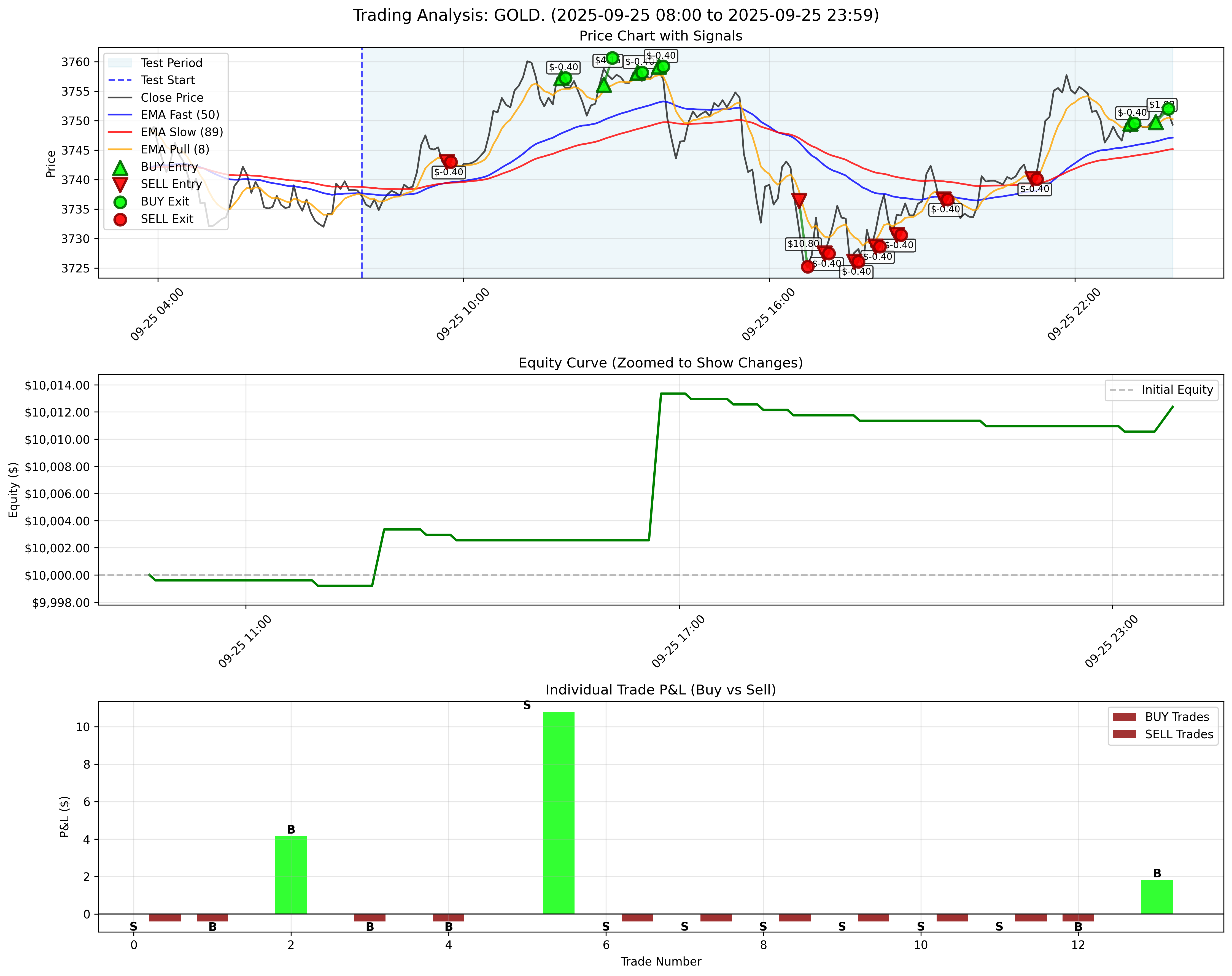The height and width of the screenshot is (976, 1232).
Task: Select the green BUY exit marker at peak
Action: 612,57
